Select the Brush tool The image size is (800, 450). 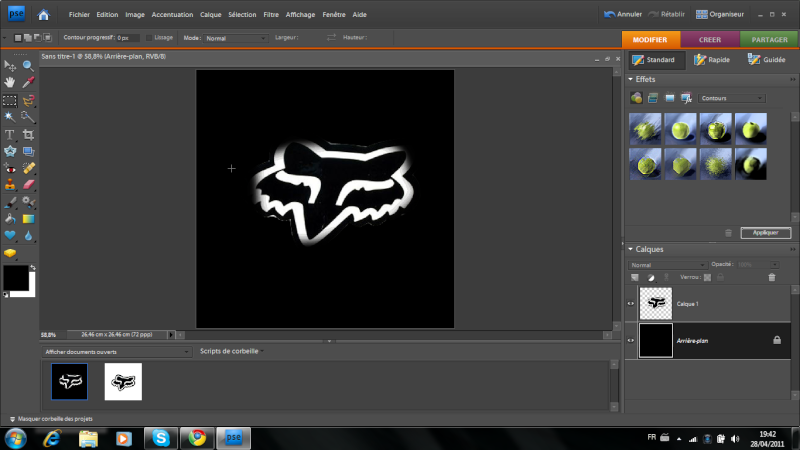pos(10,203)
